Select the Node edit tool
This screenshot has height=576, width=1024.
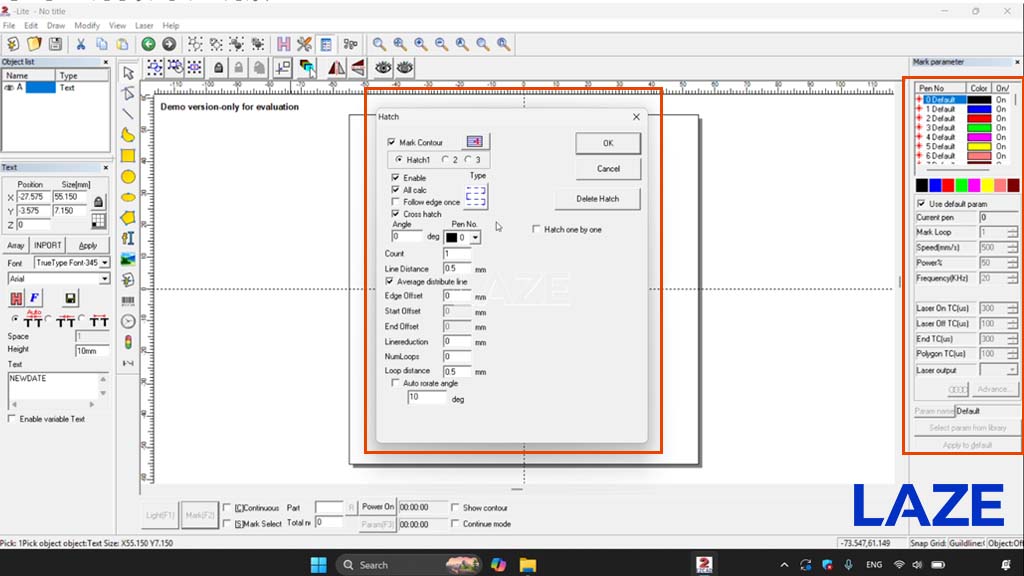[128, 93]
